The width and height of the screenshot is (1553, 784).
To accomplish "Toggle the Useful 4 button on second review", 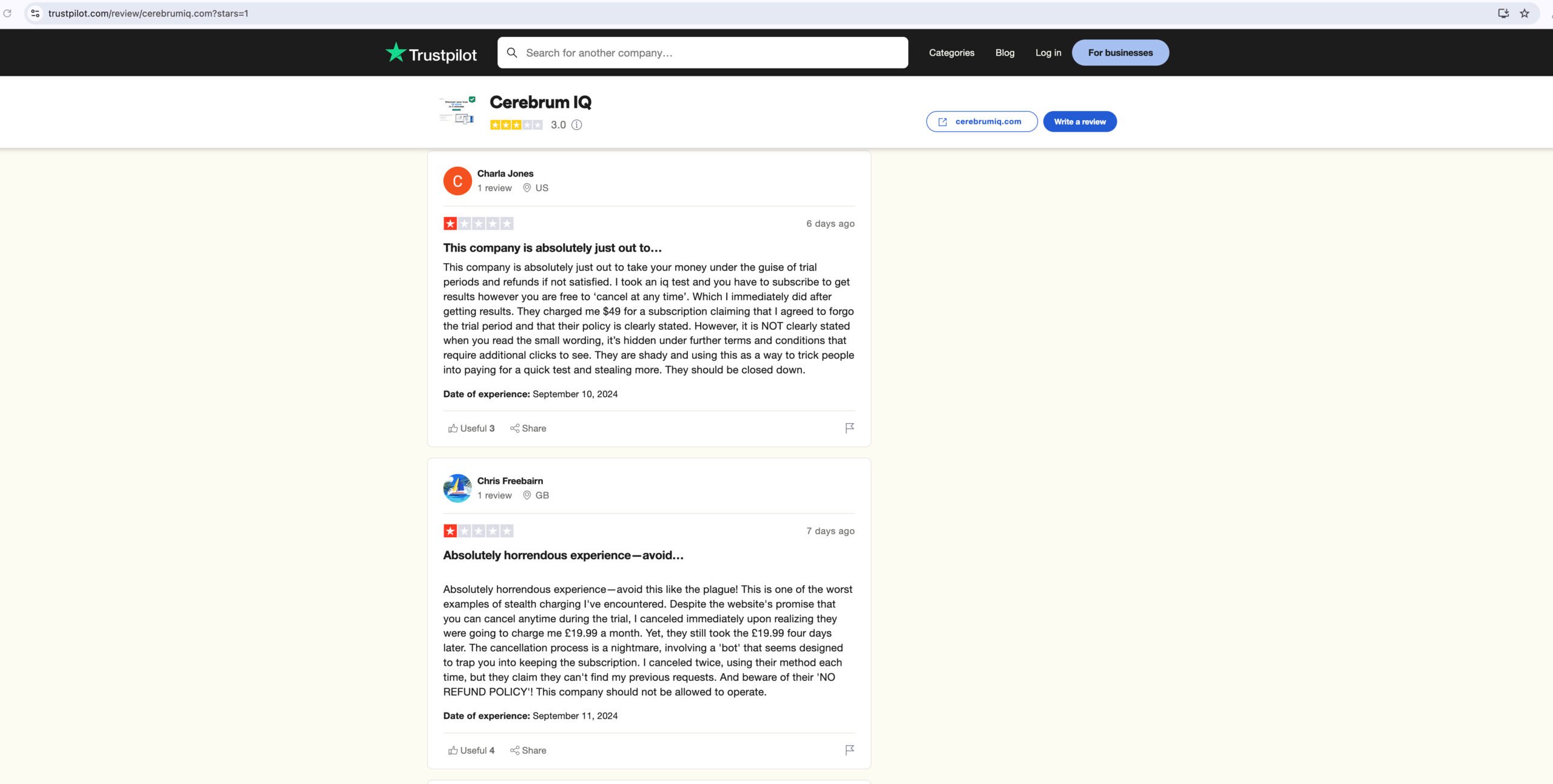I will 470,750.
